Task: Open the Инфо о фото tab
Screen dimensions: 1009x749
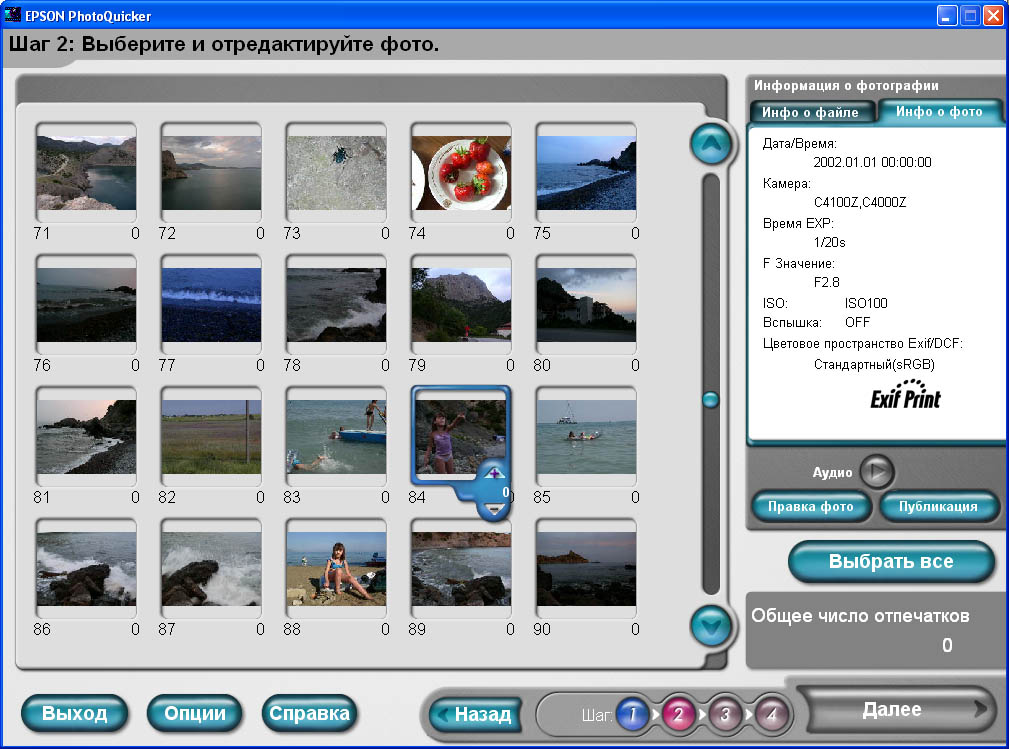Action: [x=939, y=112]
